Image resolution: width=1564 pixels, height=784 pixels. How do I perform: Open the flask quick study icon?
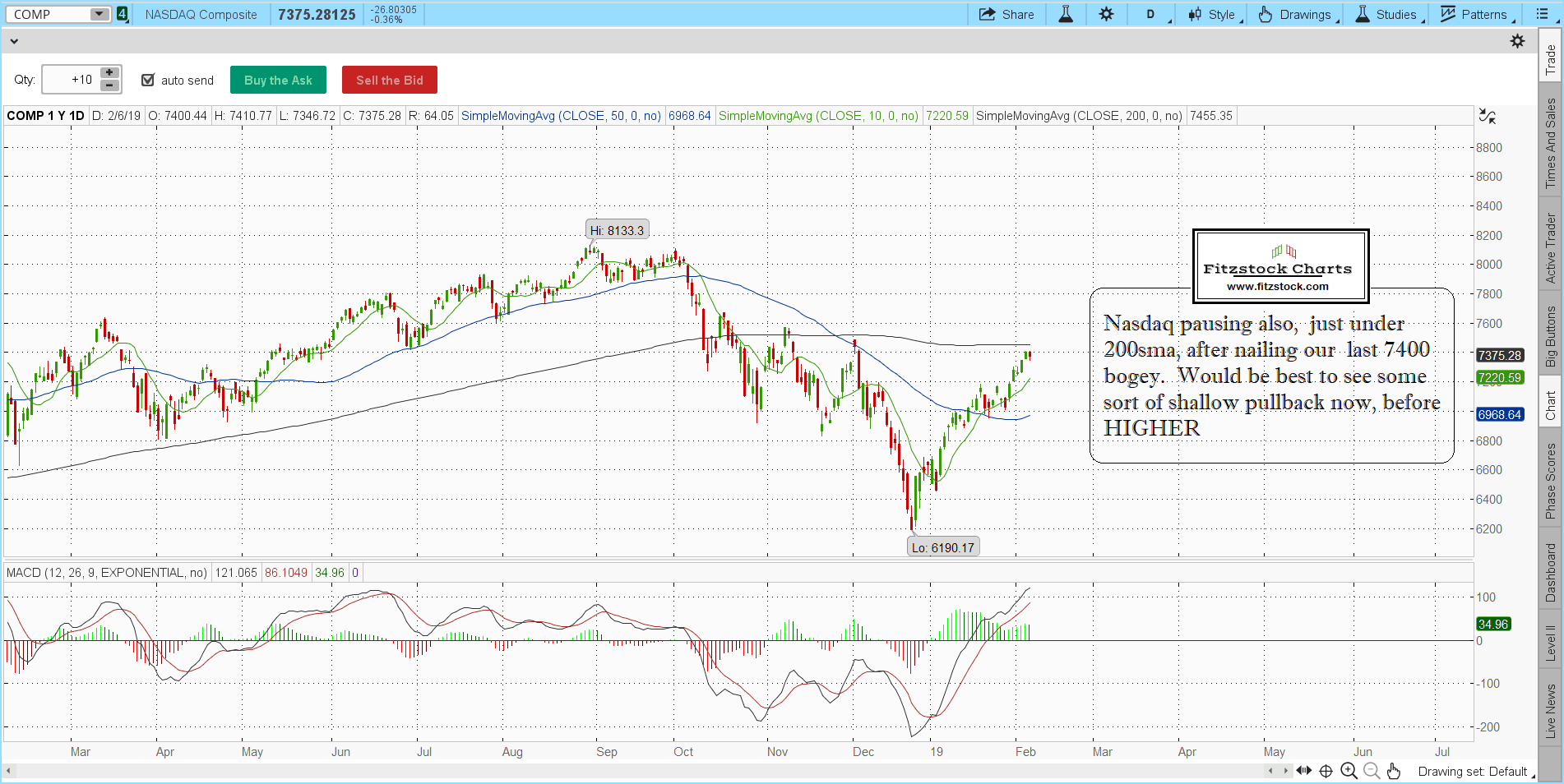pos(1066,14)
